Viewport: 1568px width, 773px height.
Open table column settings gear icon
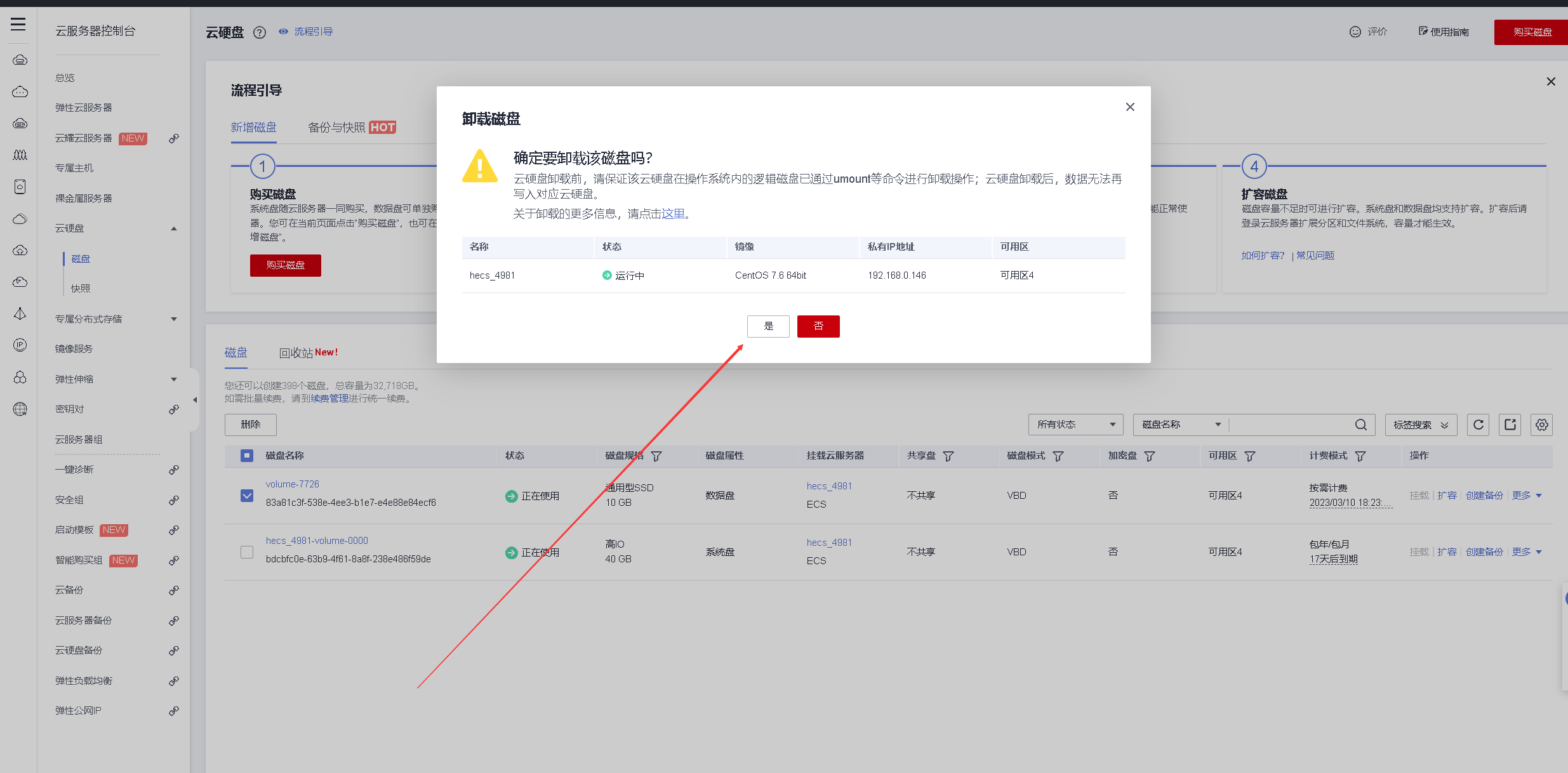click(x=1541, y=425)
